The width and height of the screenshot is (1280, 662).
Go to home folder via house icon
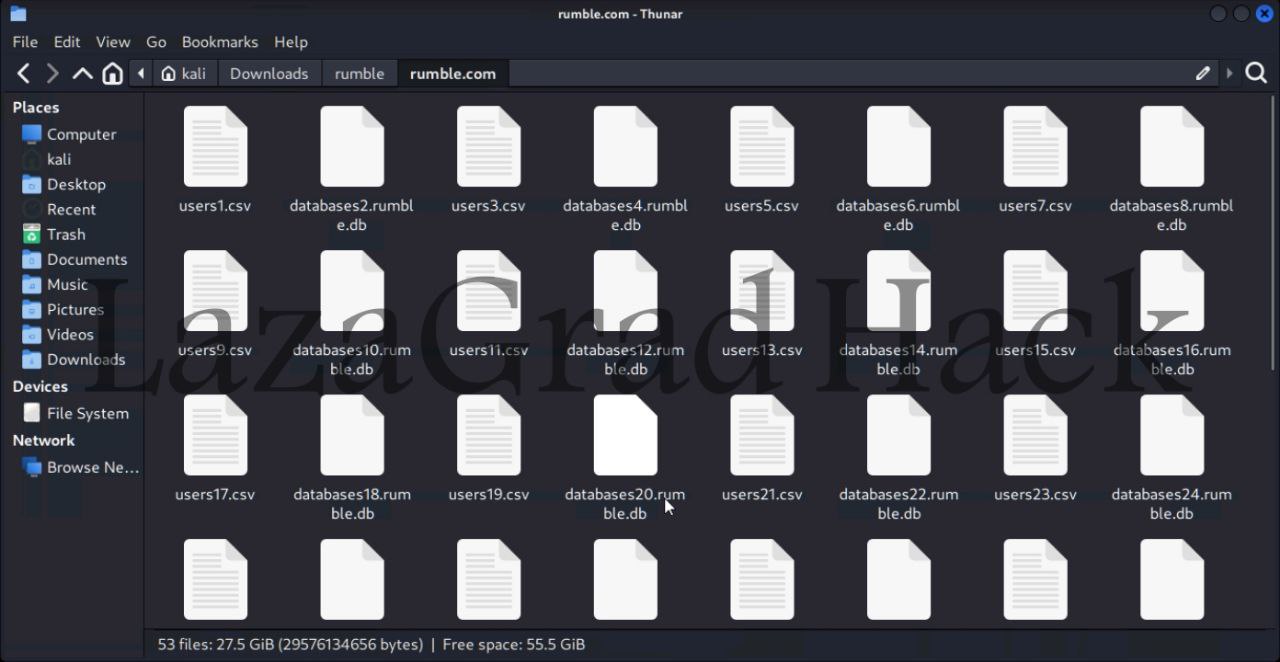tap(113, 73)
